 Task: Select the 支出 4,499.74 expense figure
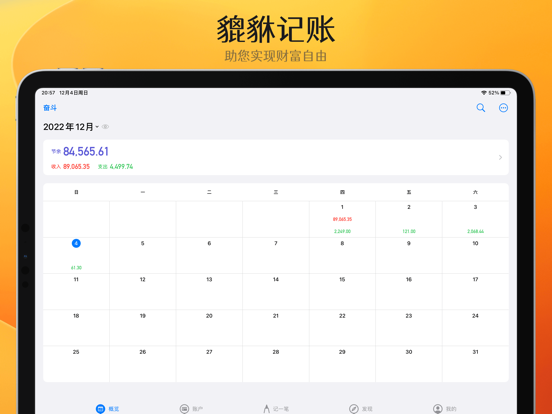tap(115, 167)
